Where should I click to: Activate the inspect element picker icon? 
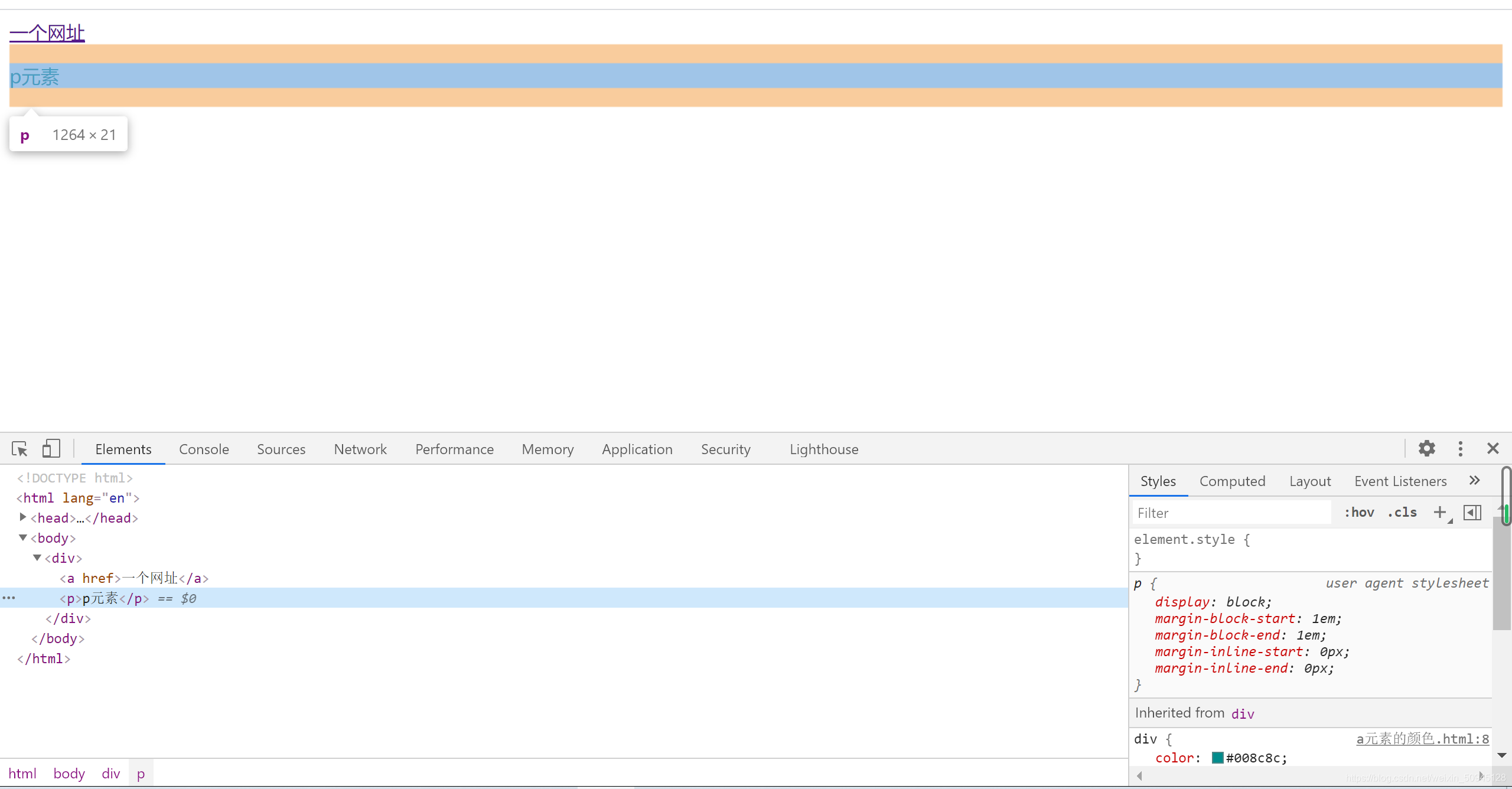[x=19, y=449]
